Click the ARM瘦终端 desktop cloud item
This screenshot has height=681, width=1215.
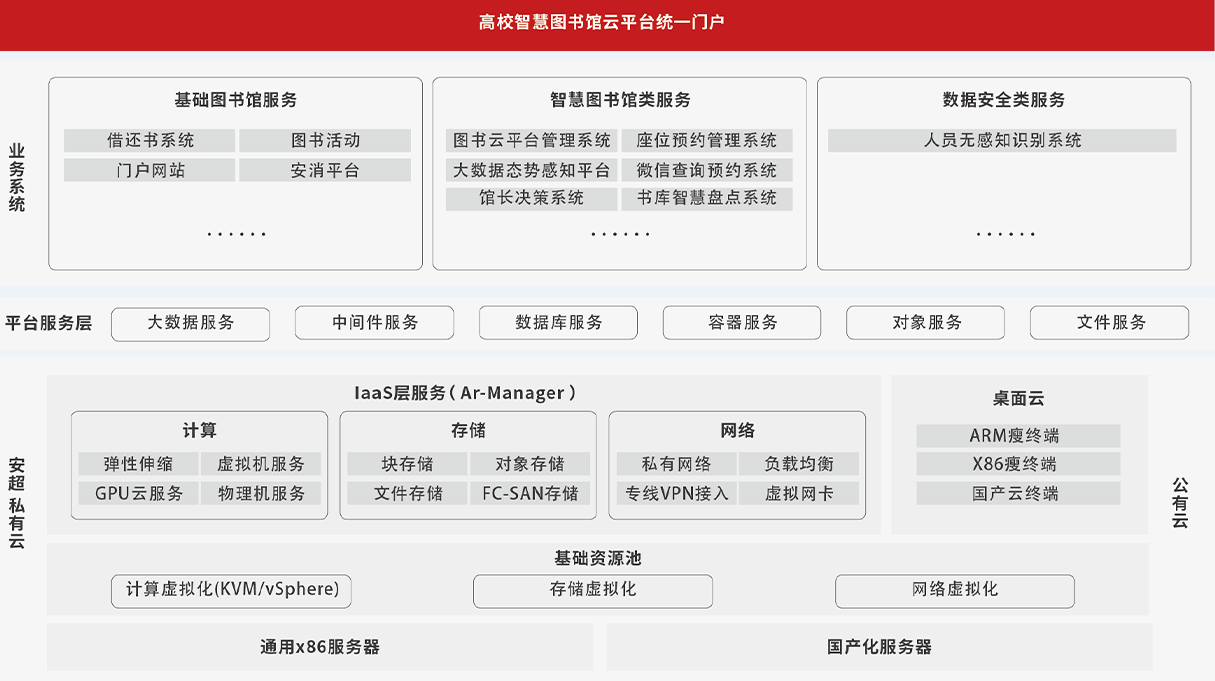(1018, 436)
